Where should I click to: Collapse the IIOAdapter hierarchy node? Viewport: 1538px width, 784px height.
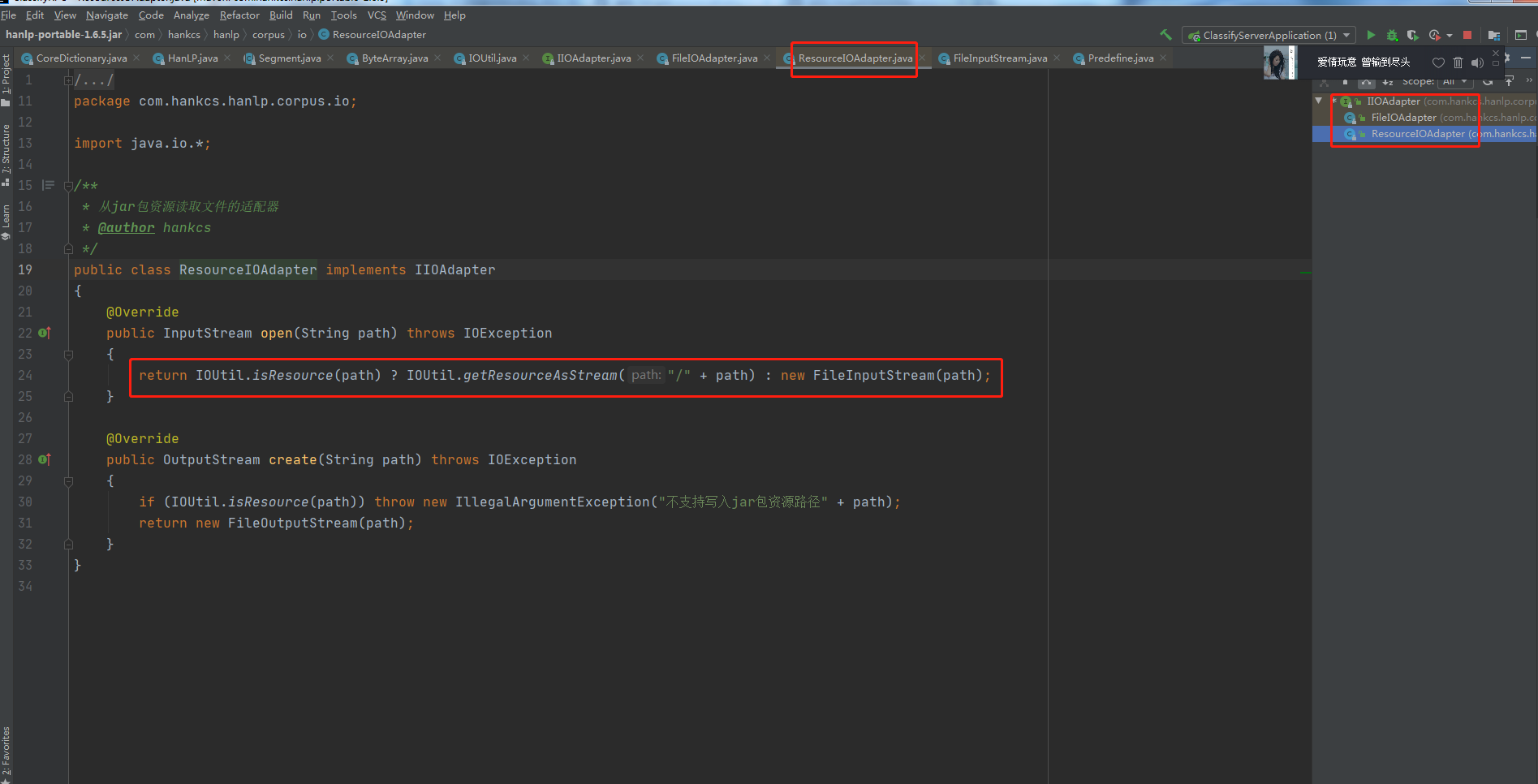(1319, 101)
